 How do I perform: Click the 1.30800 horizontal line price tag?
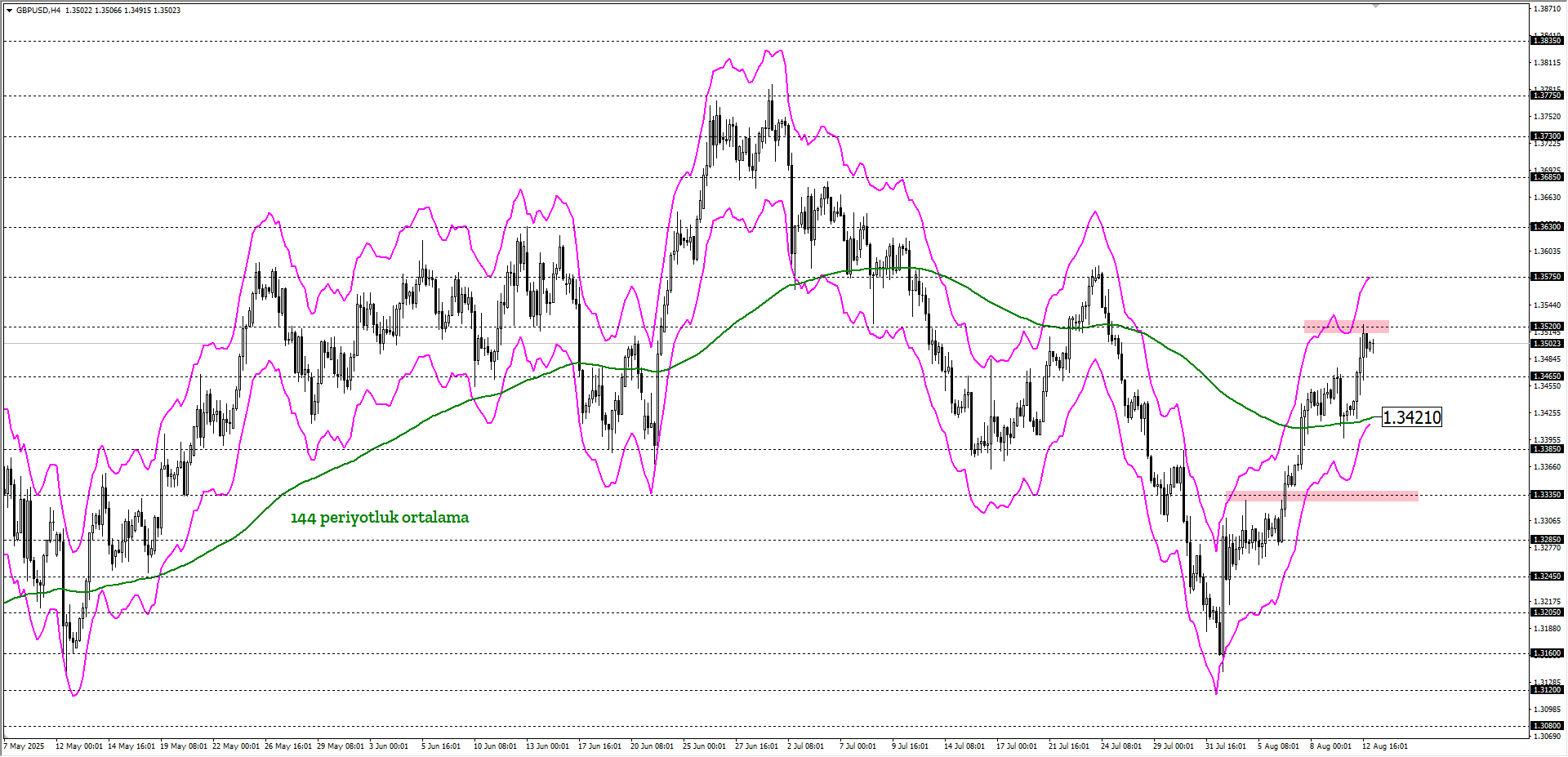point(1547,726)
